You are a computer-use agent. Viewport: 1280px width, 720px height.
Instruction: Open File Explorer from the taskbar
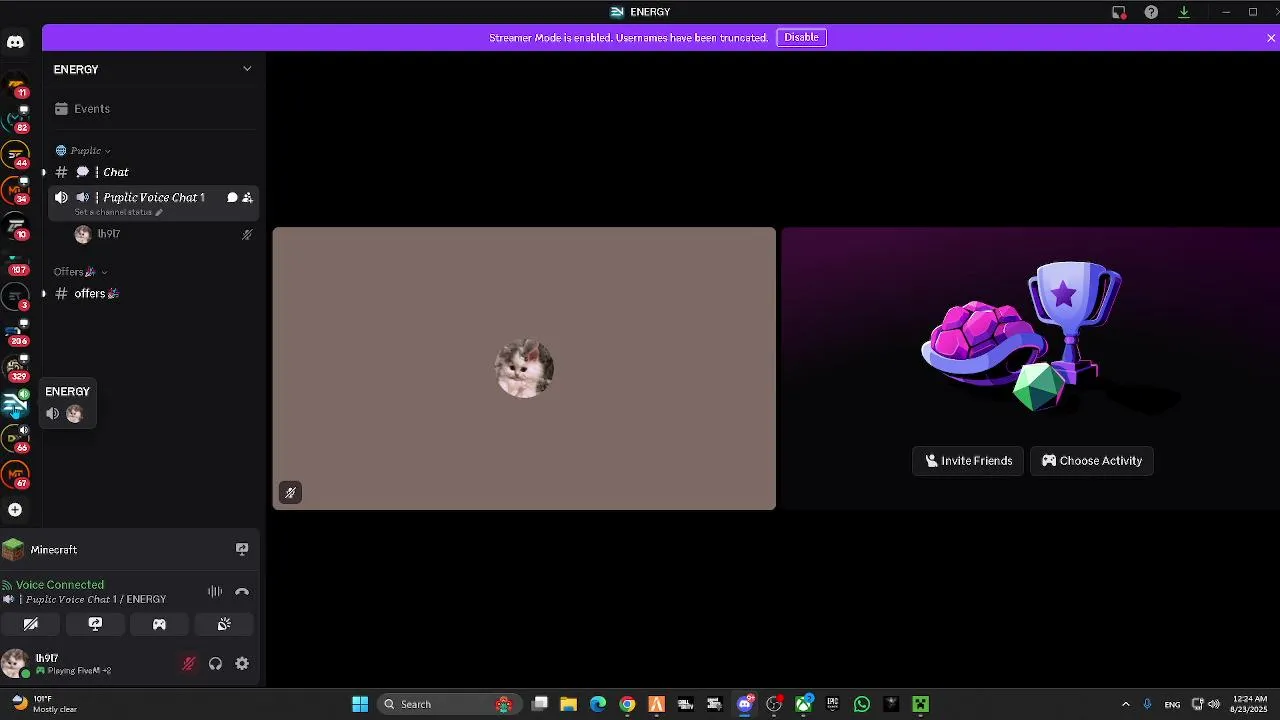point(568,704)
